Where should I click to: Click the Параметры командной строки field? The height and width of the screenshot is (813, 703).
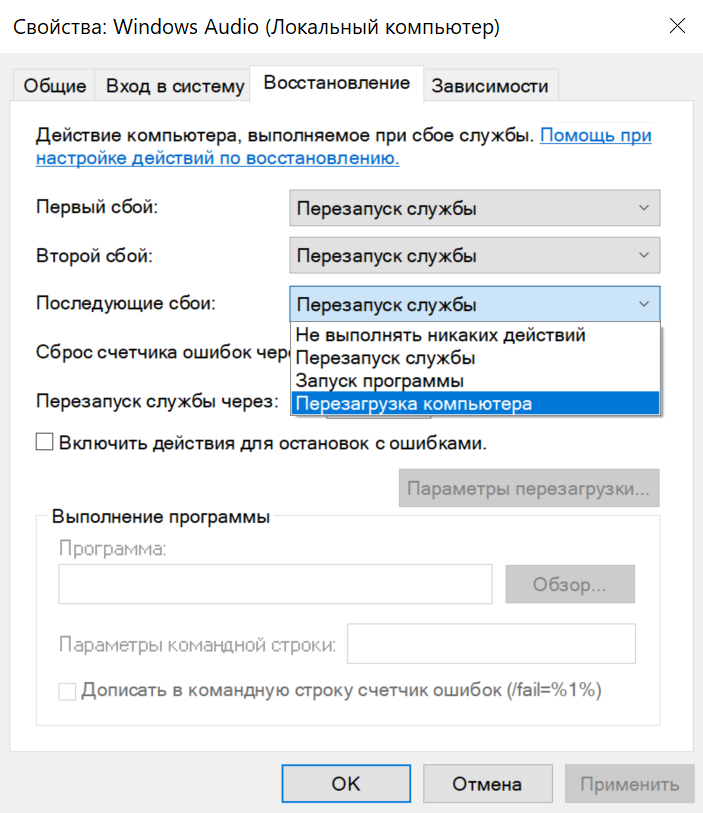491,644
